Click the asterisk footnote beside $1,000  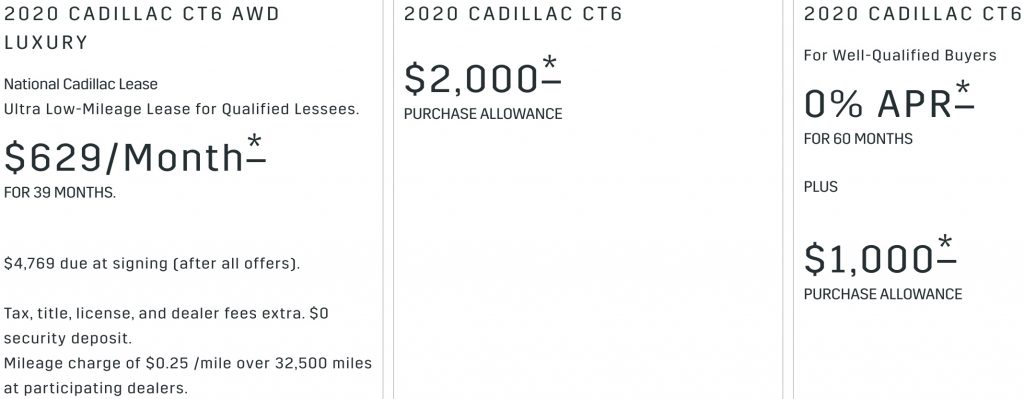[946, 251]
